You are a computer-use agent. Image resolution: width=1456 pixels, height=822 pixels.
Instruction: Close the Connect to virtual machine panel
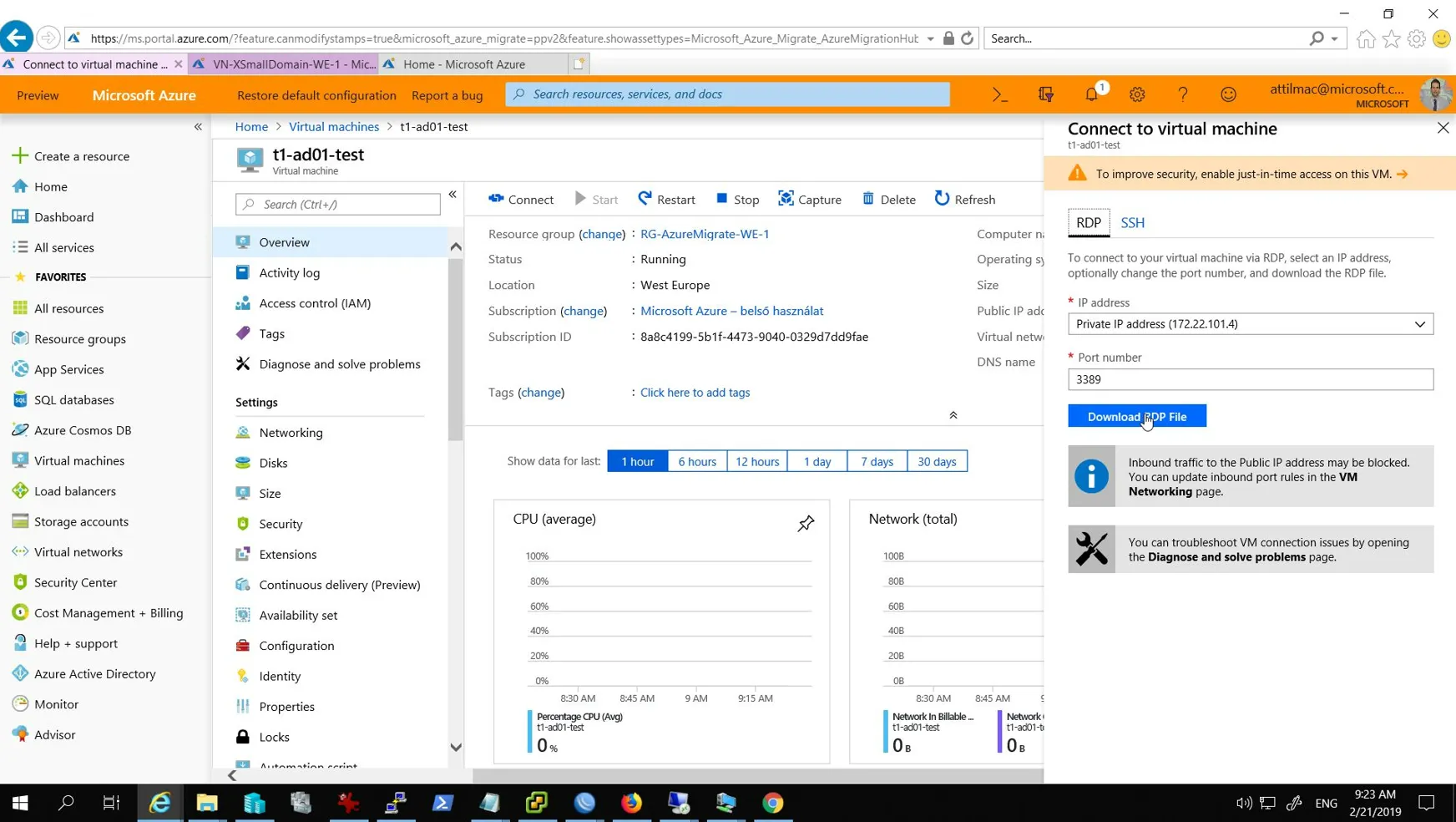[1443, 128]
